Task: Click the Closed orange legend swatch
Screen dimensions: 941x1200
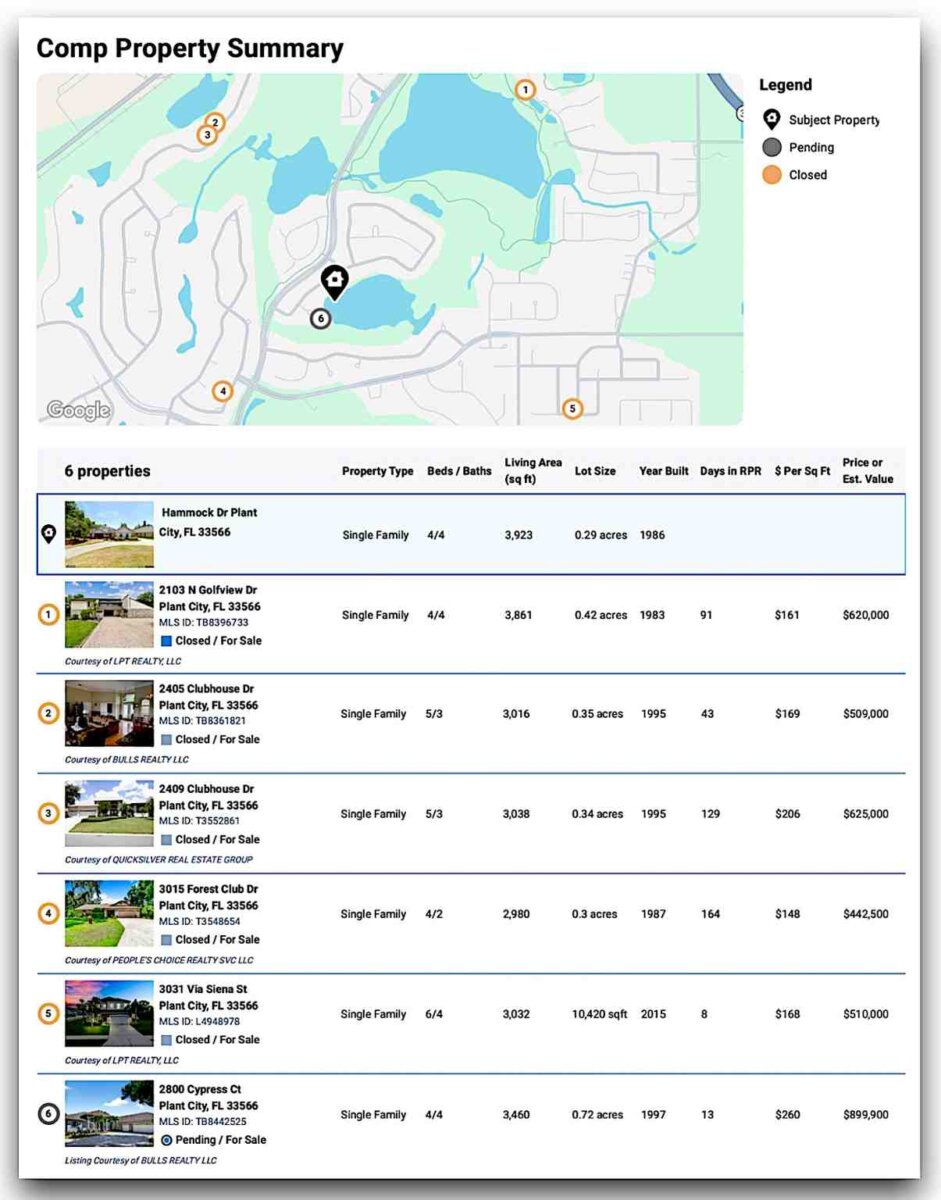Action: pyautogui.click(x=771, y=175)
